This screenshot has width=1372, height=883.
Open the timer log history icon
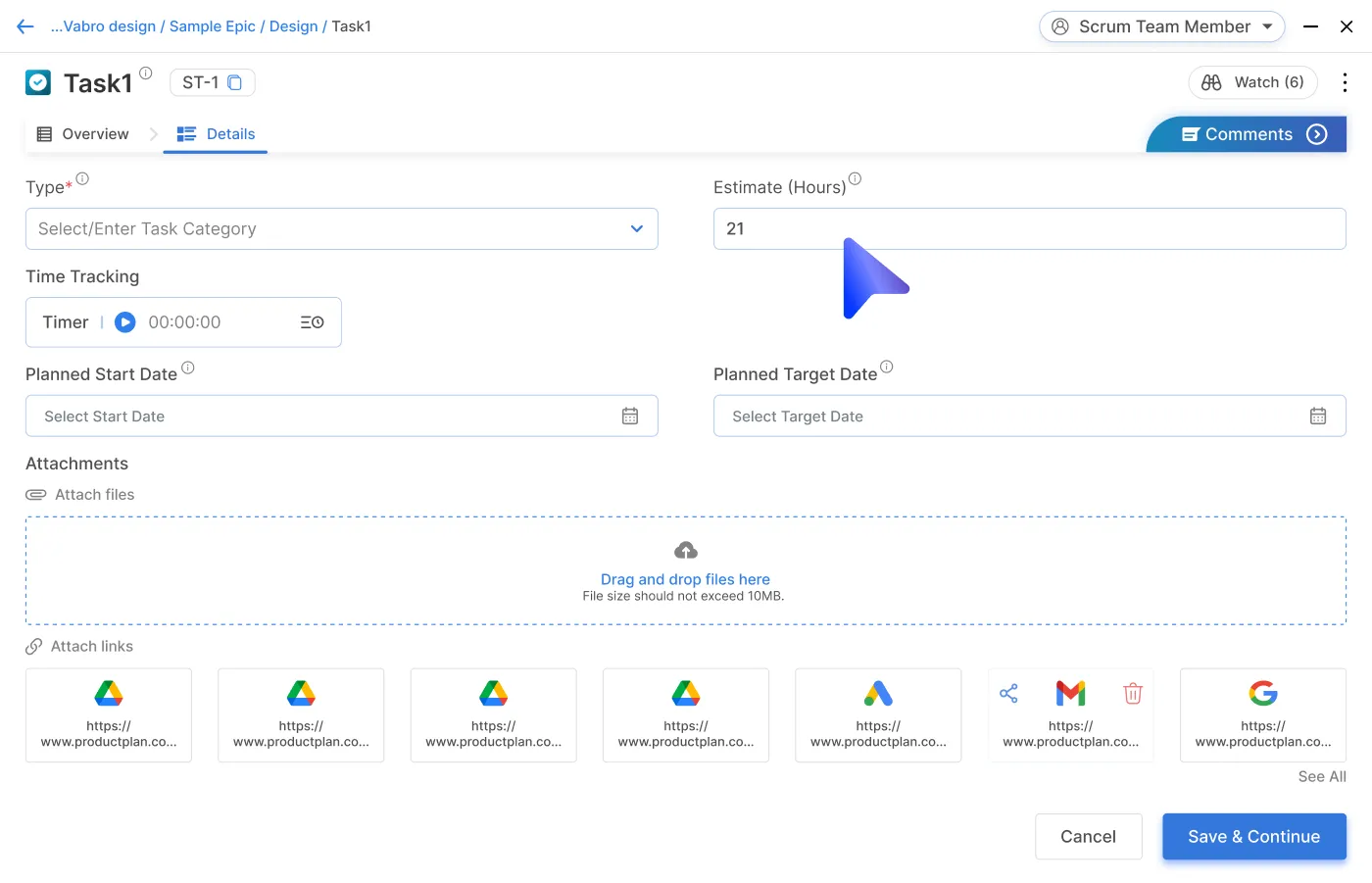[x=312, y=322]
